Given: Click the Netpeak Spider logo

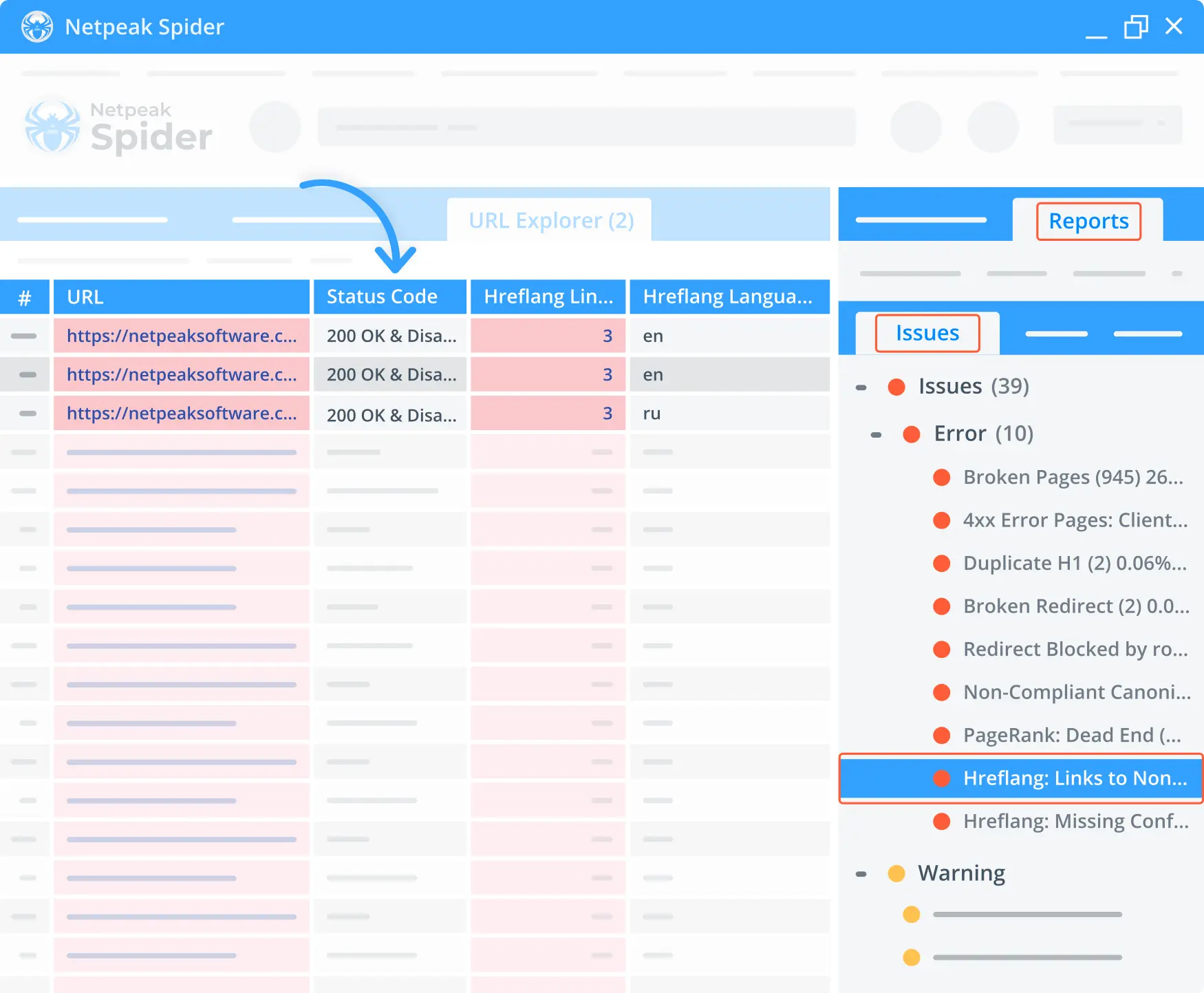Looking at the screenshot, I should (x=118, y=127).
